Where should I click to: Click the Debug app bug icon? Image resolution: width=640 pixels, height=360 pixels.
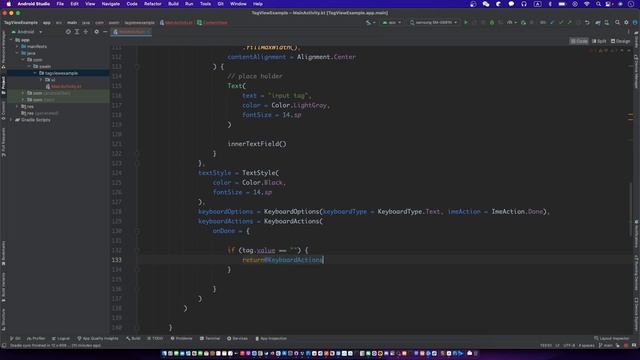click(492, 22)
